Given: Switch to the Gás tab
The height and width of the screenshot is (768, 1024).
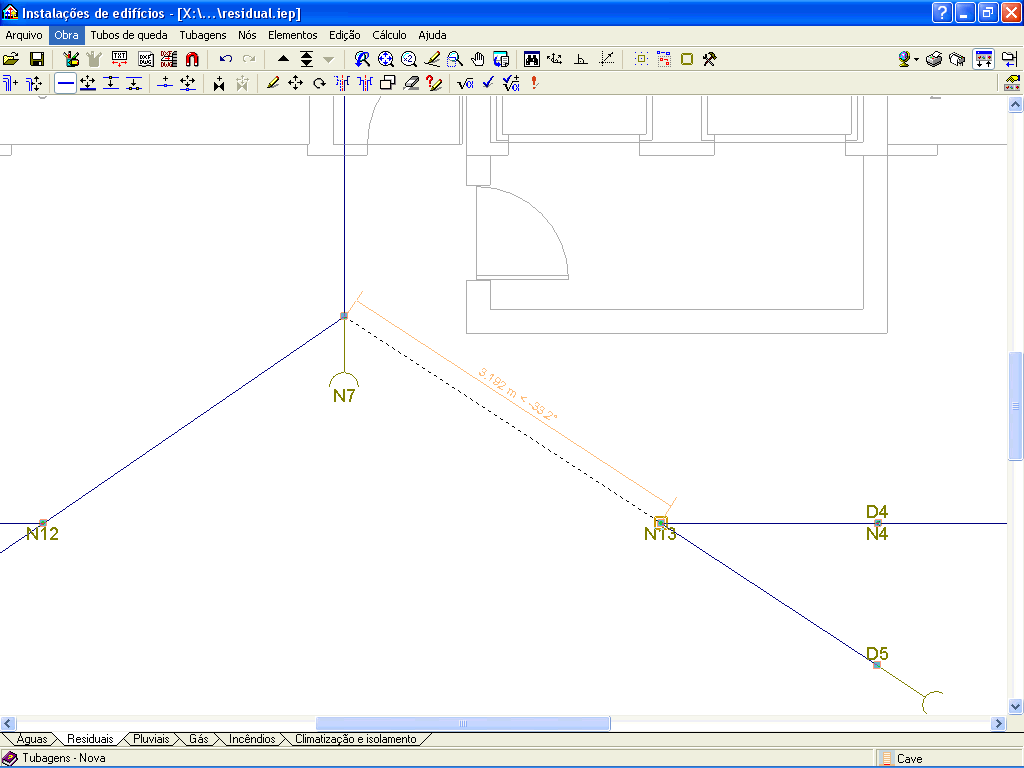Looking at the screenshot, I should coord(199,739).
